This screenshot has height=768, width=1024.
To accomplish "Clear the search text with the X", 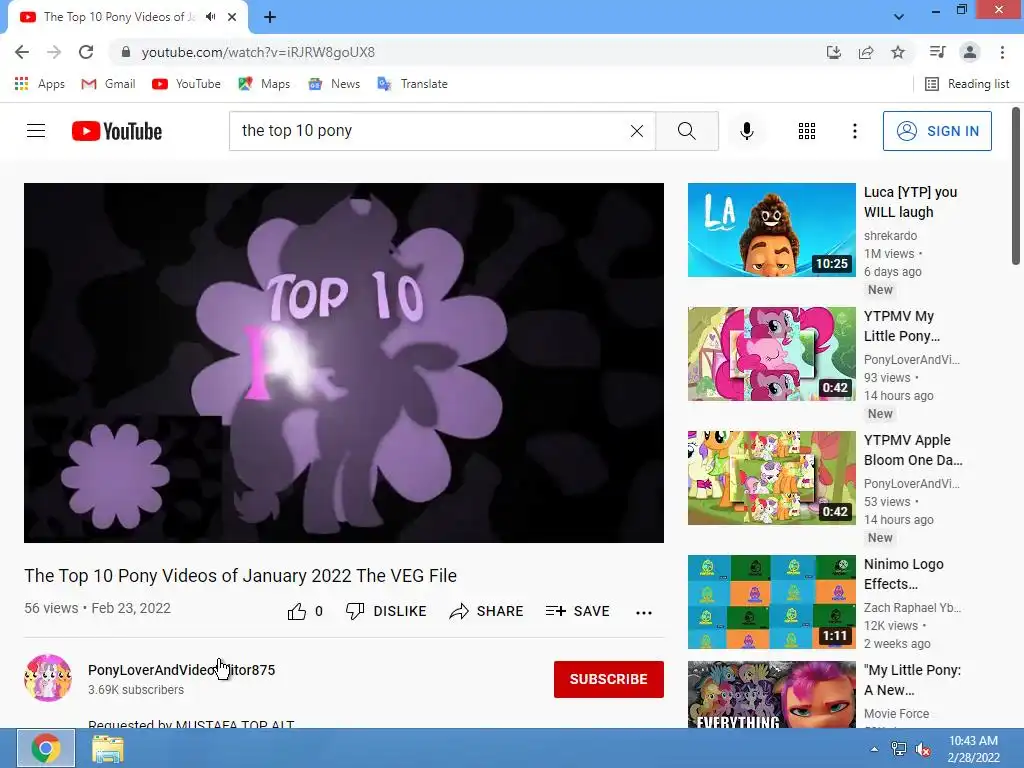I will 637,131.
